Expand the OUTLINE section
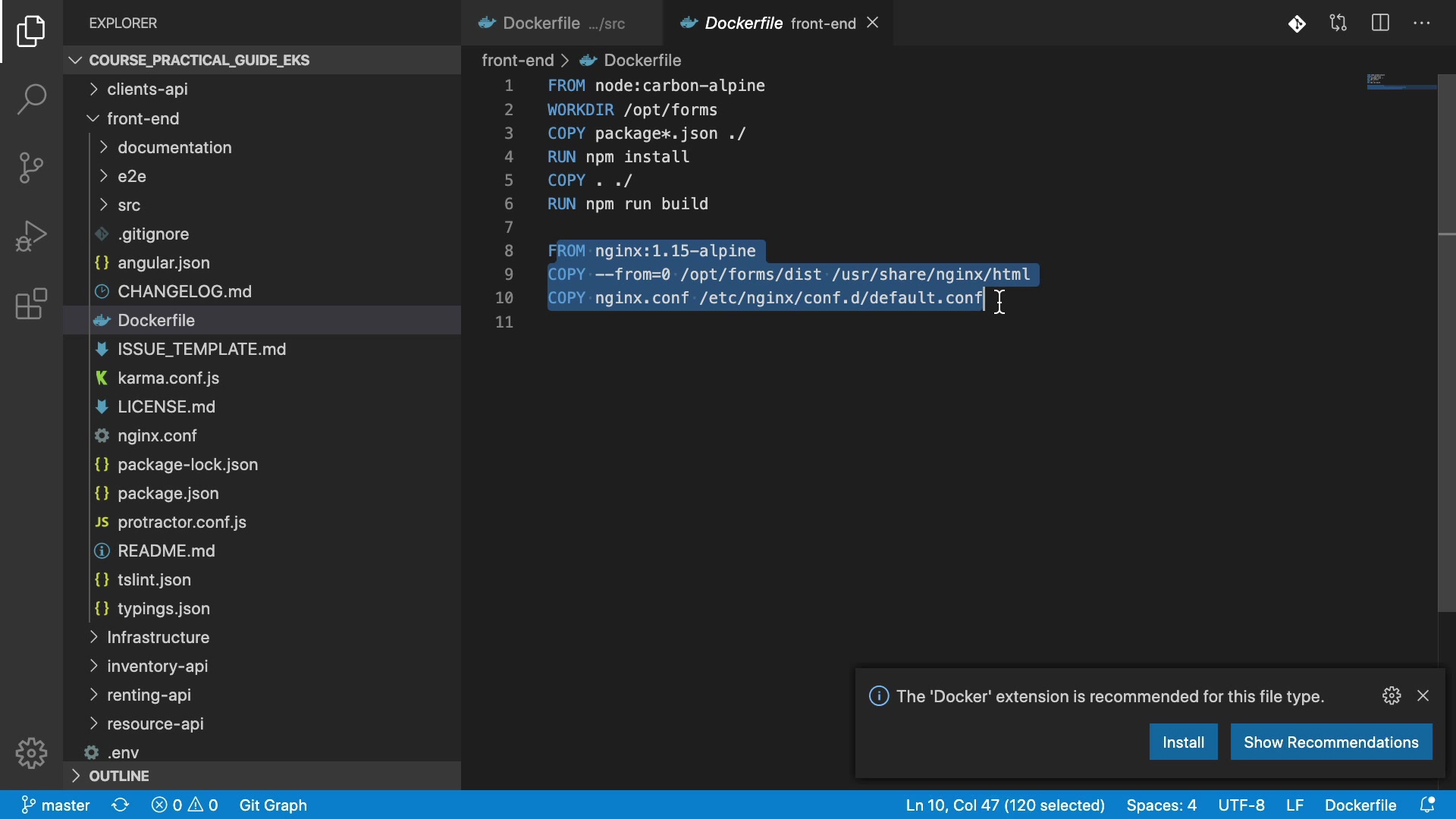The width and height of the screenshot is (1456, 819). coord(119,777)
